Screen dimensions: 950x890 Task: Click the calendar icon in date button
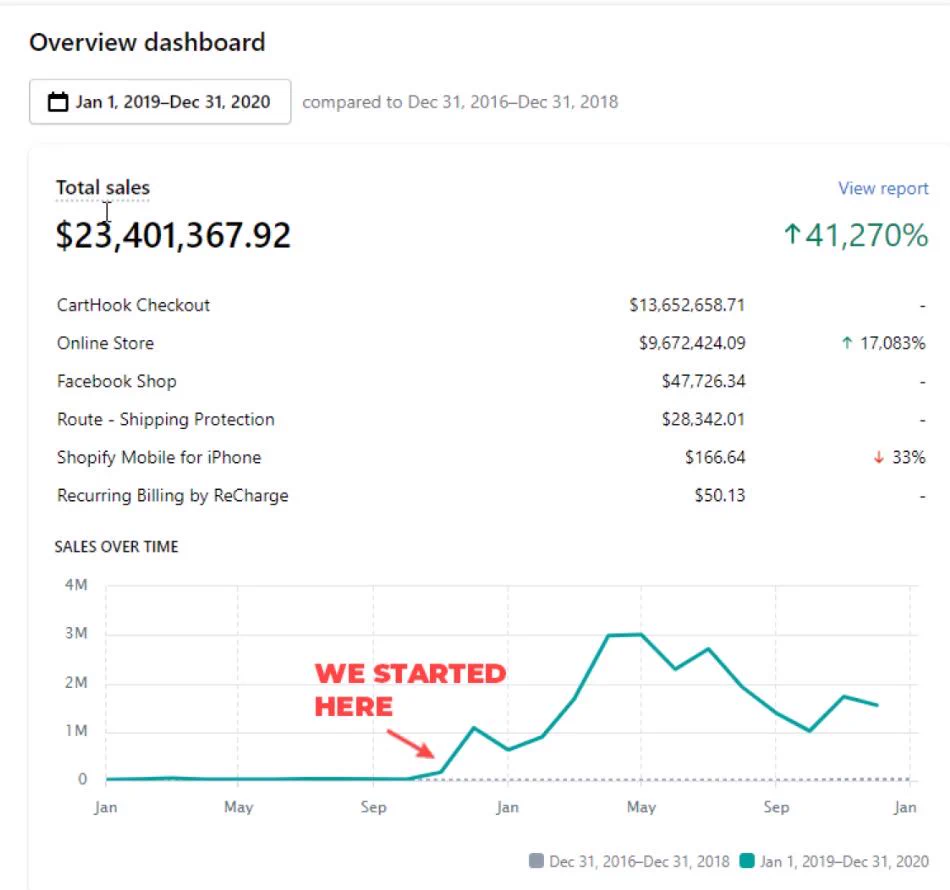pyautogui.click(x=58, y=102)
